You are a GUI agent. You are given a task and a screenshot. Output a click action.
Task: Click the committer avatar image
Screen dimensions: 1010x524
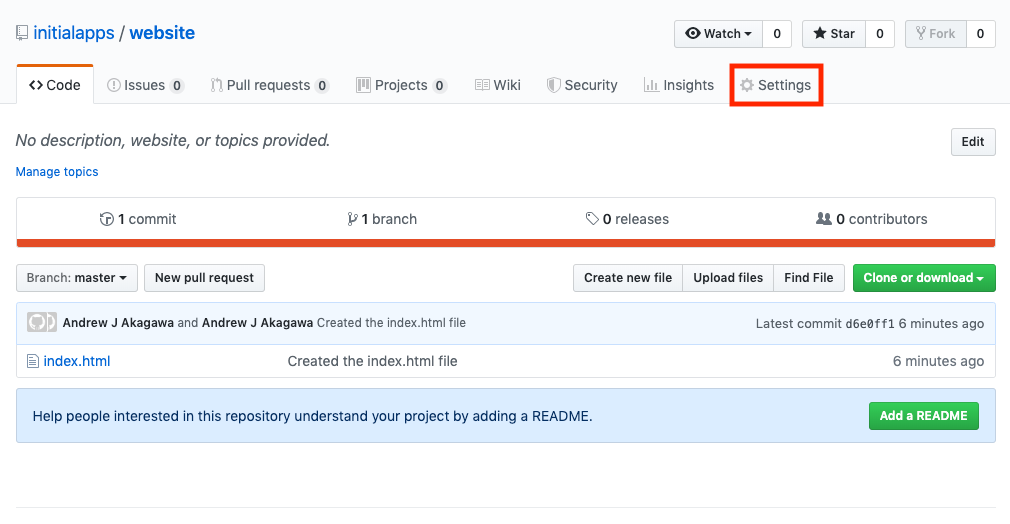(42, 322)
